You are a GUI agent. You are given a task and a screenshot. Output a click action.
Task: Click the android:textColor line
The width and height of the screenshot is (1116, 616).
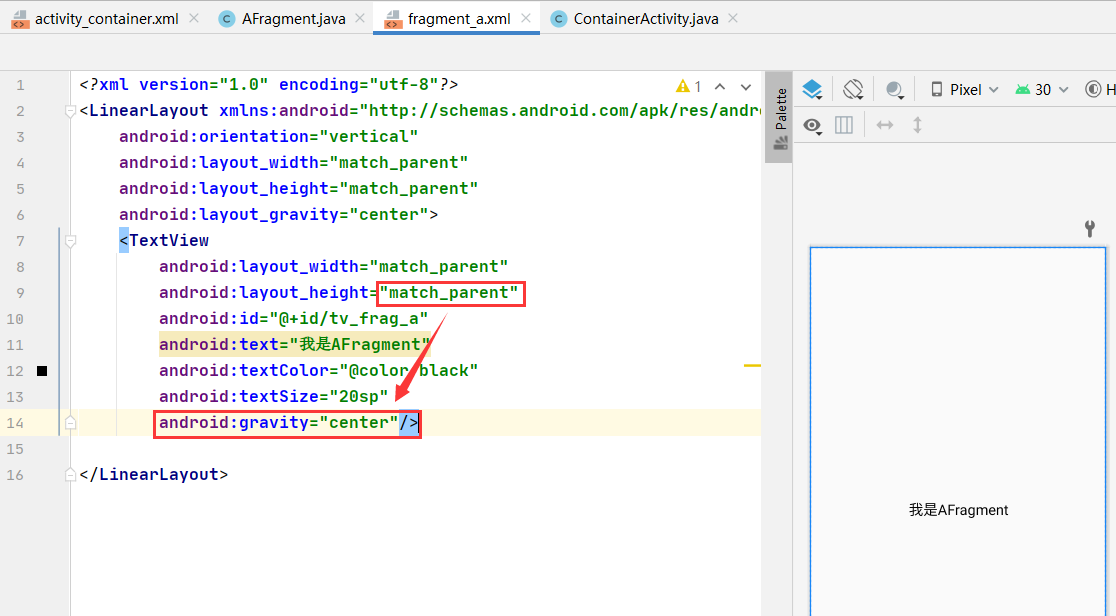point(318,371)
